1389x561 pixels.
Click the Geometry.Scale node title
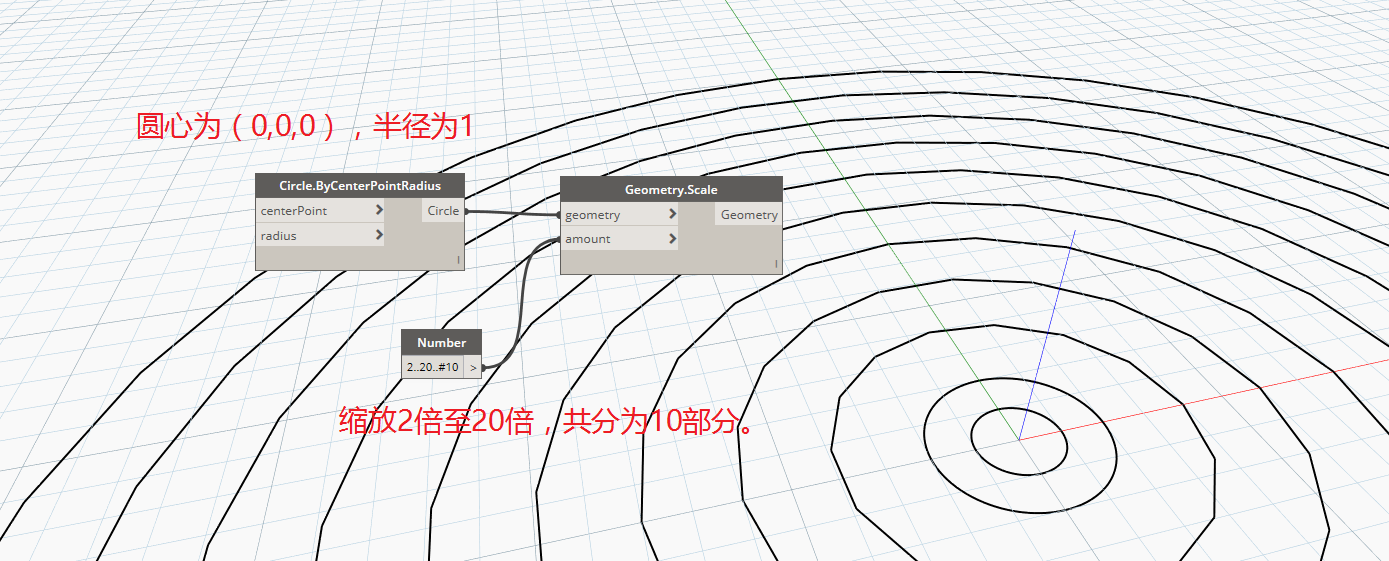click(x=671, y=189)
